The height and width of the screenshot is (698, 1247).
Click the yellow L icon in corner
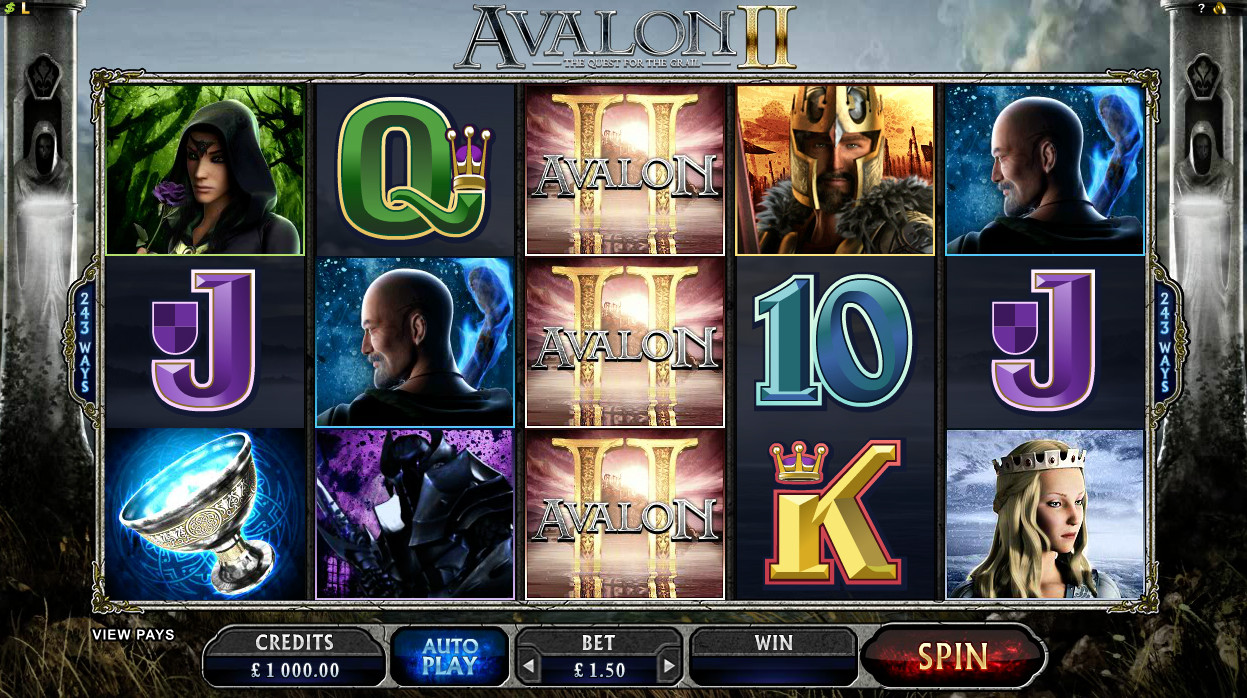pyautogui.click(x=24, y=7)
